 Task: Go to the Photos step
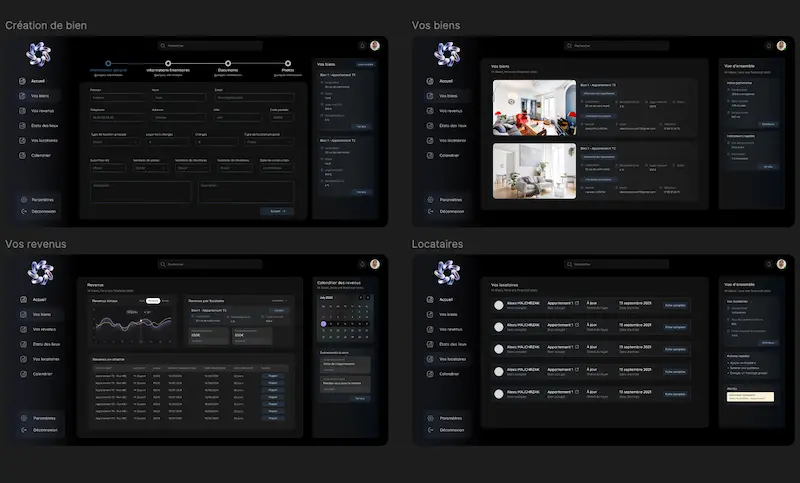coord(288,68)
